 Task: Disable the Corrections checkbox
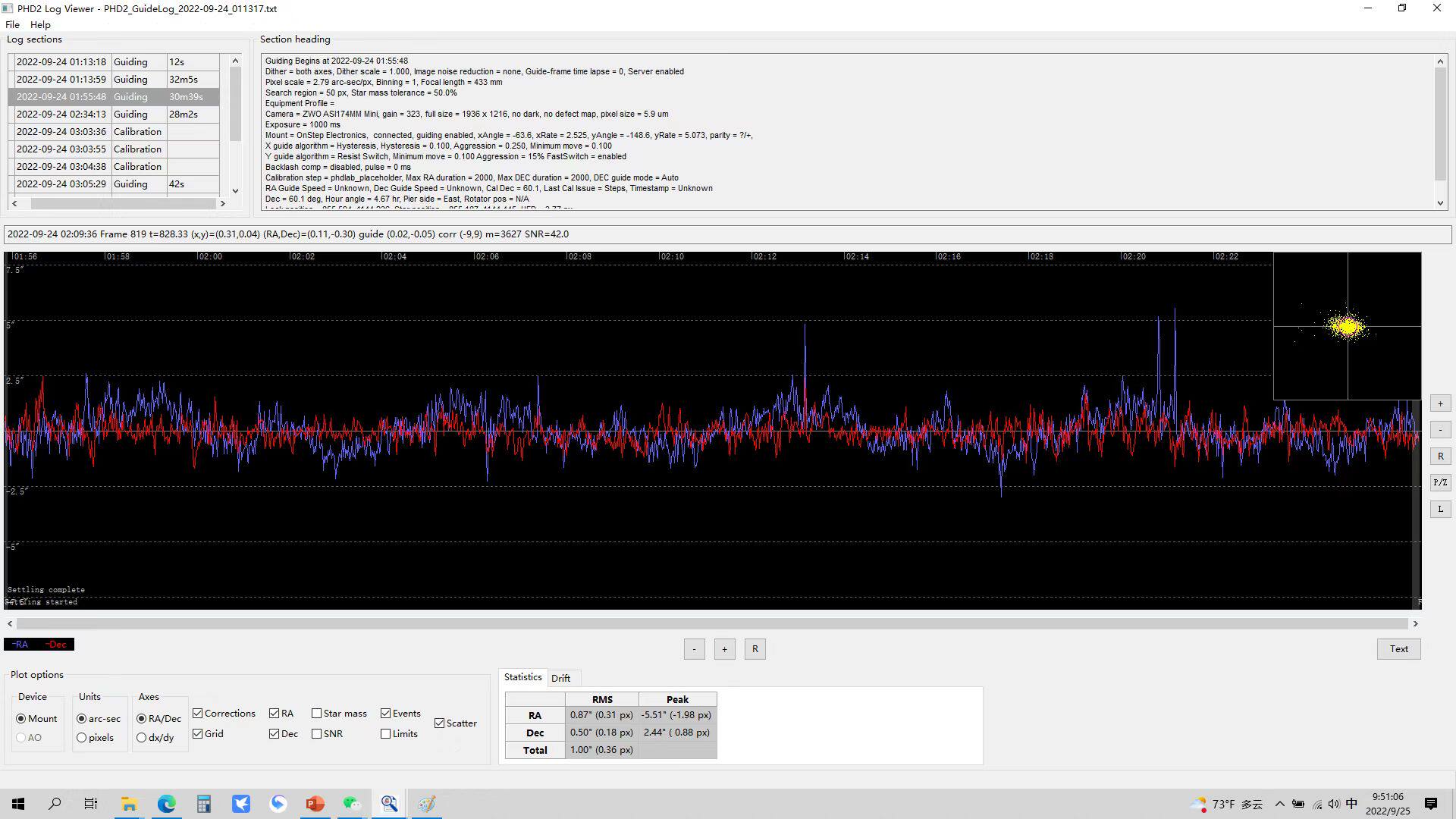[198, 714]
